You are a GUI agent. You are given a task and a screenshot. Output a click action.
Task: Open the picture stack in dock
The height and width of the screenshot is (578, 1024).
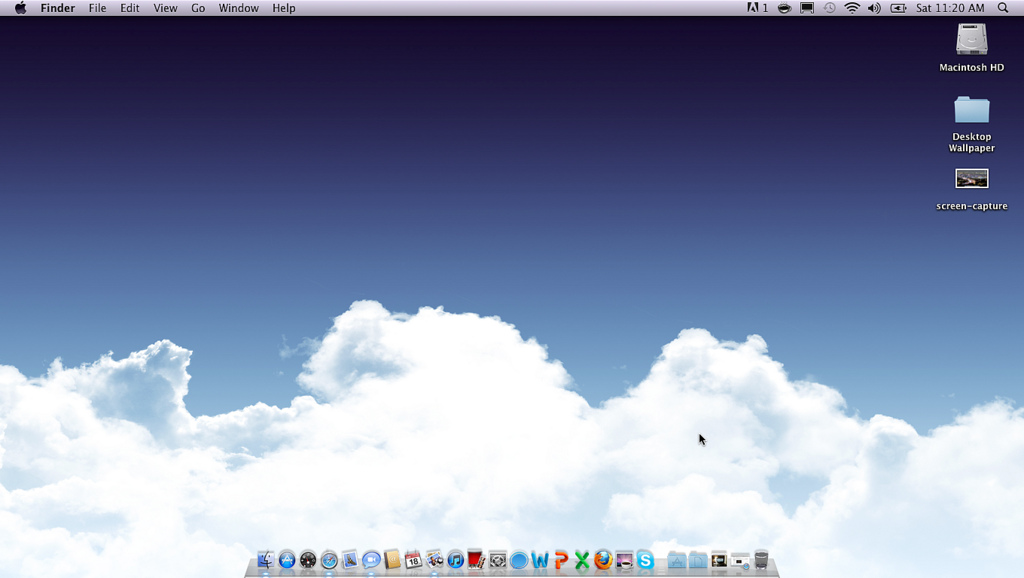coord(719,560)
